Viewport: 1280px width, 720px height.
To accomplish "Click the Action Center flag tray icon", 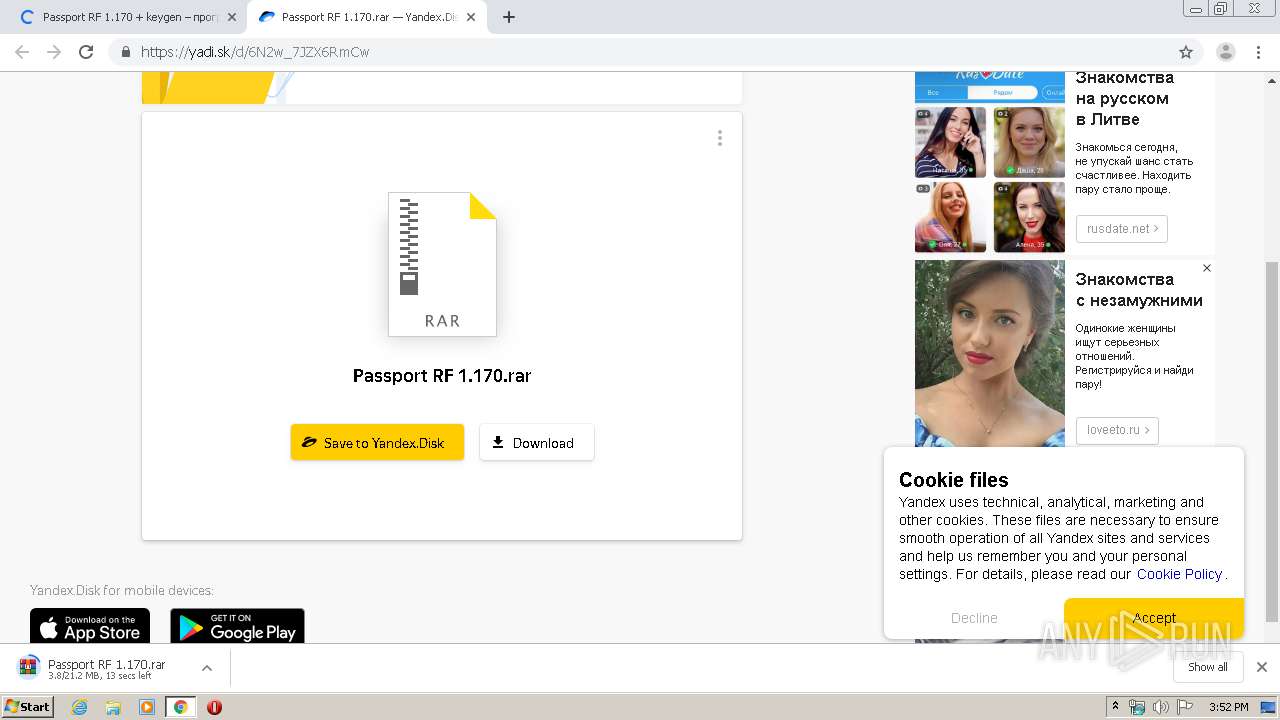I will tap(1185, 707).
